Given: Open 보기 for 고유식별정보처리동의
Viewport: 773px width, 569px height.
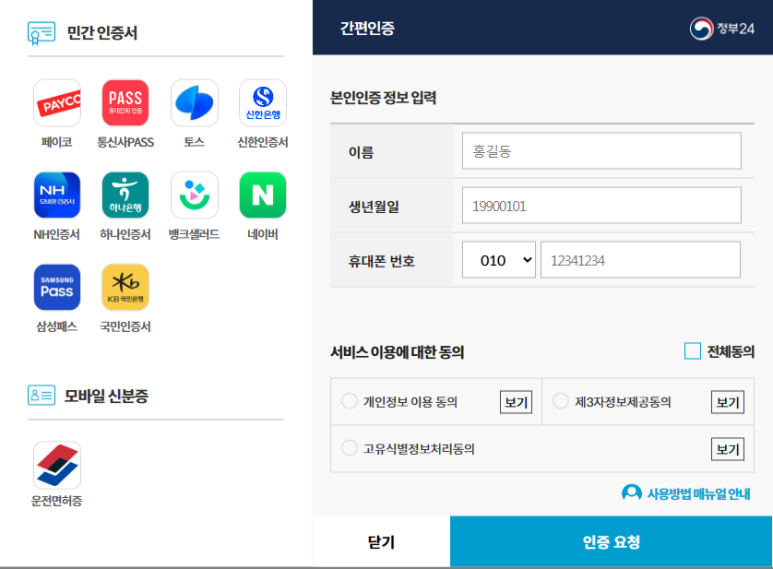Looking at the screenshot, I should click(x=728, y=449).
